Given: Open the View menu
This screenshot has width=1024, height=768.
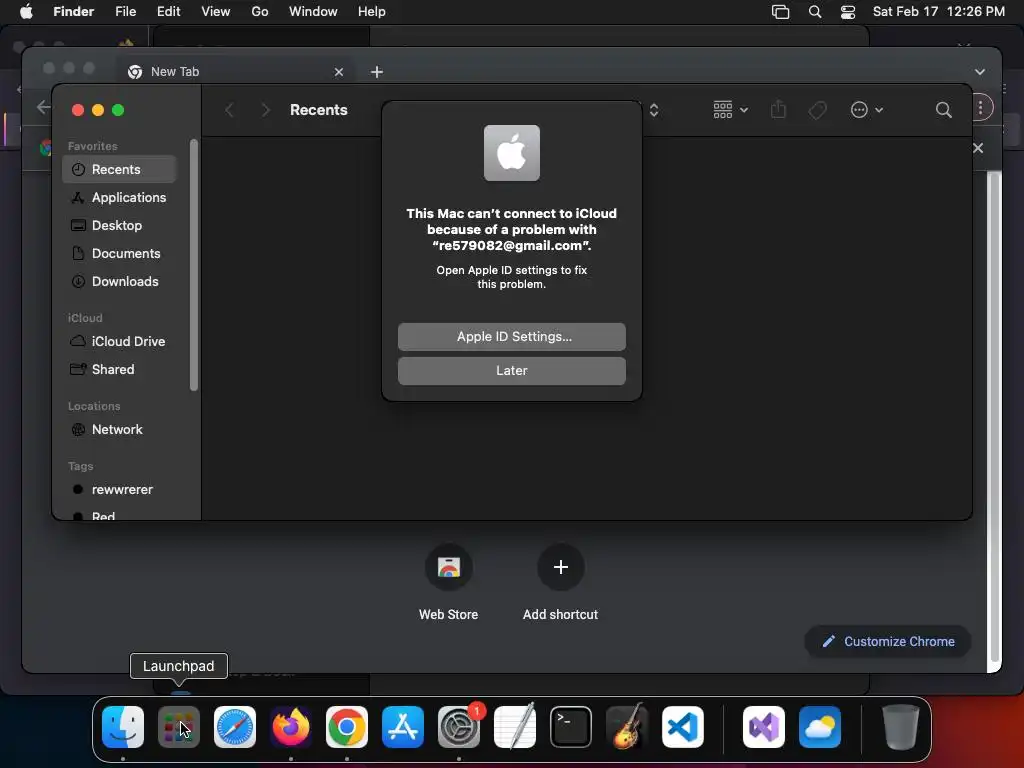Looking at the screenshot, I should coord(216,12).
